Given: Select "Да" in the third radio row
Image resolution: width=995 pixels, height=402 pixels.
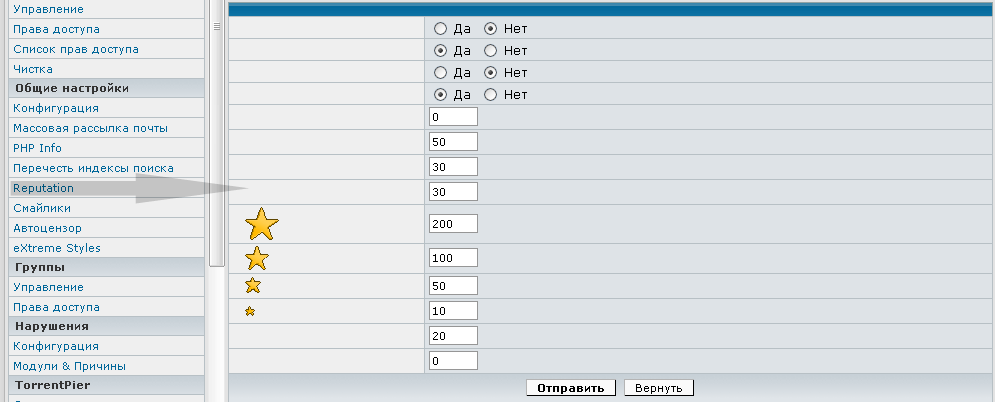Looking at the screenshot, I should point(440,72).
